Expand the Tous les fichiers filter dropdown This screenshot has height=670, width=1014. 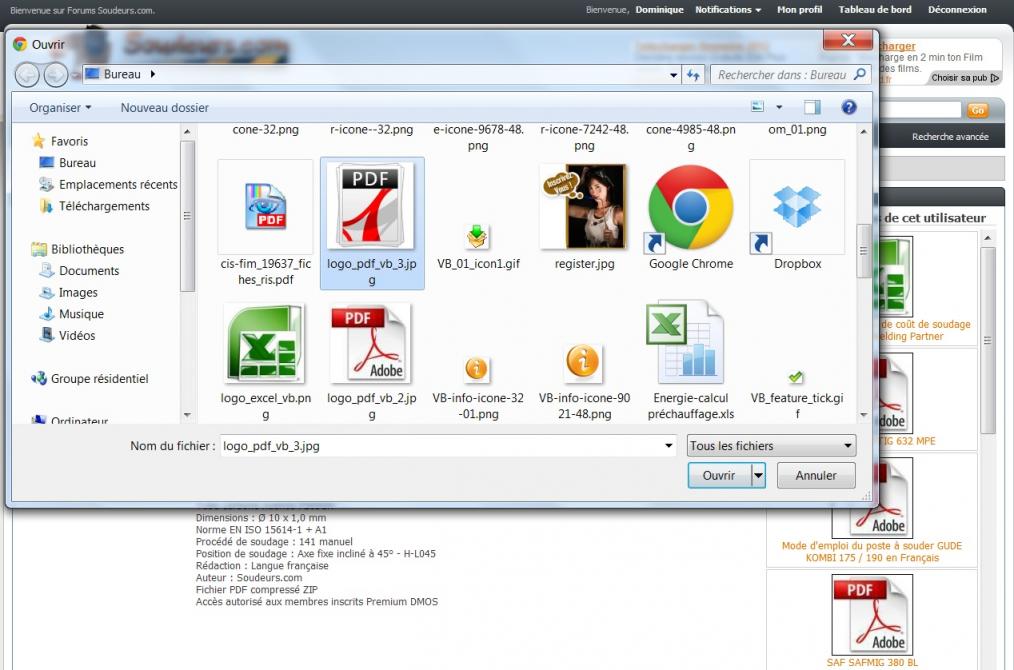point(771,446)
